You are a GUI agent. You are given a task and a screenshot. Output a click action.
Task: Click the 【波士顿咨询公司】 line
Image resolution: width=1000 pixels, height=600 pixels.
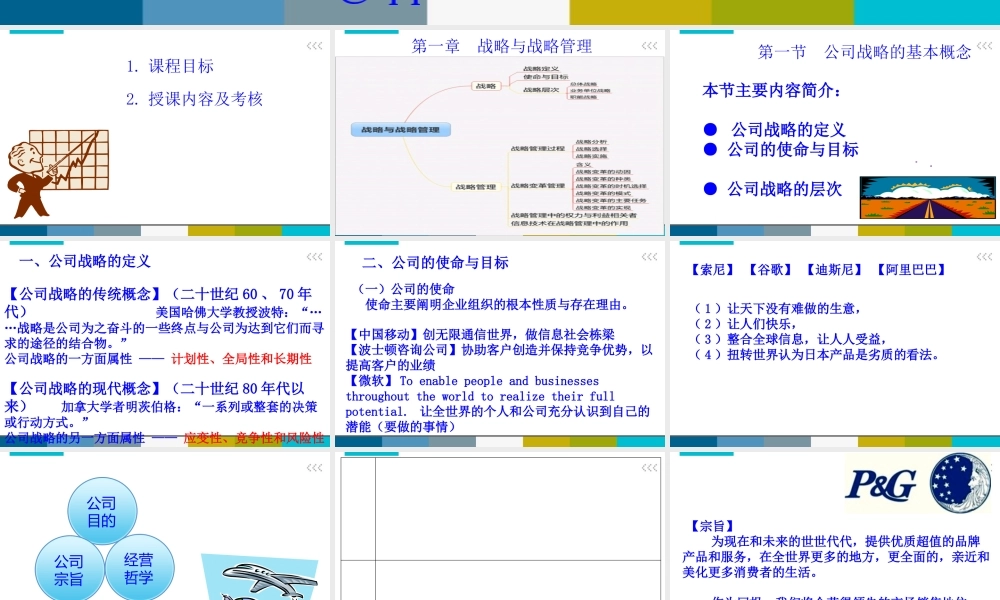click(499, 357)
